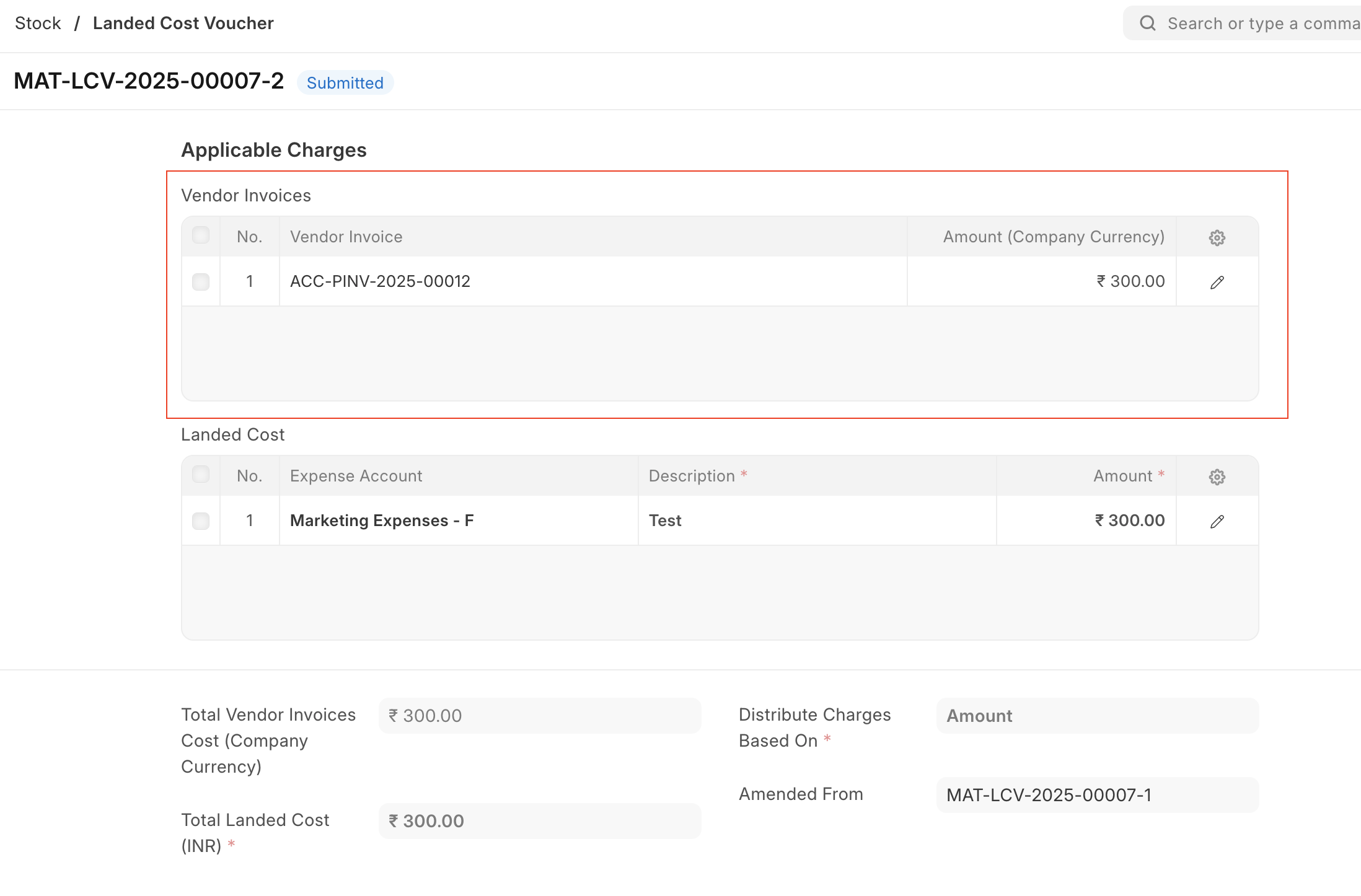Click the Expense Account column header
Viewport: 1361px width, 896px height.
tap(459, 476)
